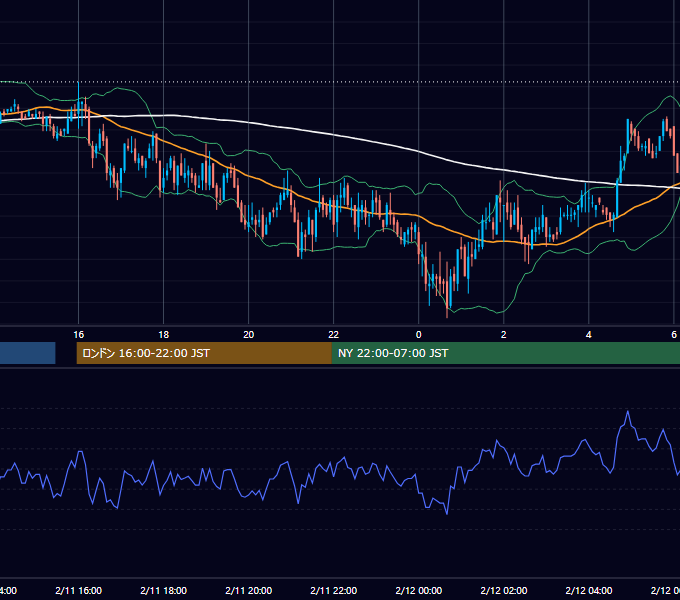Image resolution: width=680 pixels, height=600 pixels.
Task: Click the ロンドン 16:00-22:00 JST session bar
Action: [x=204, y=353]
